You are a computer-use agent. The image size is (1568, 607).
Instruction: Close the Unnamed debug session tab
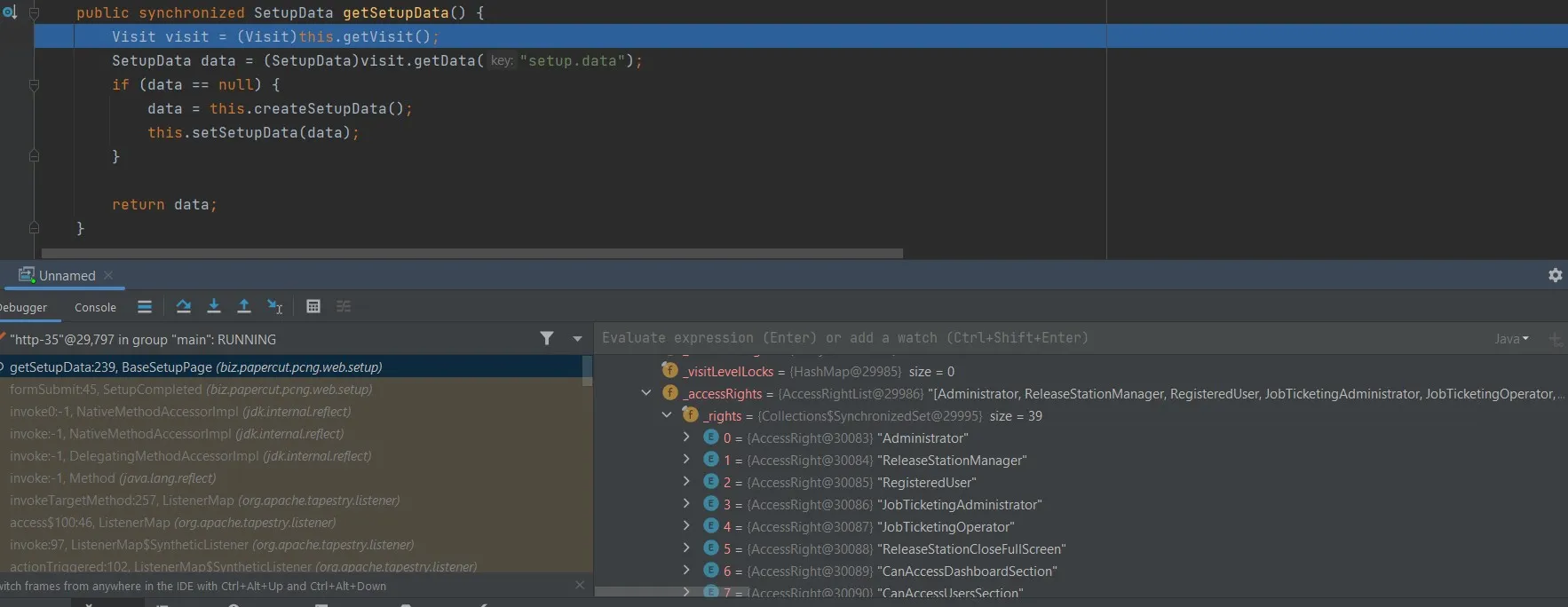point(108,275)
